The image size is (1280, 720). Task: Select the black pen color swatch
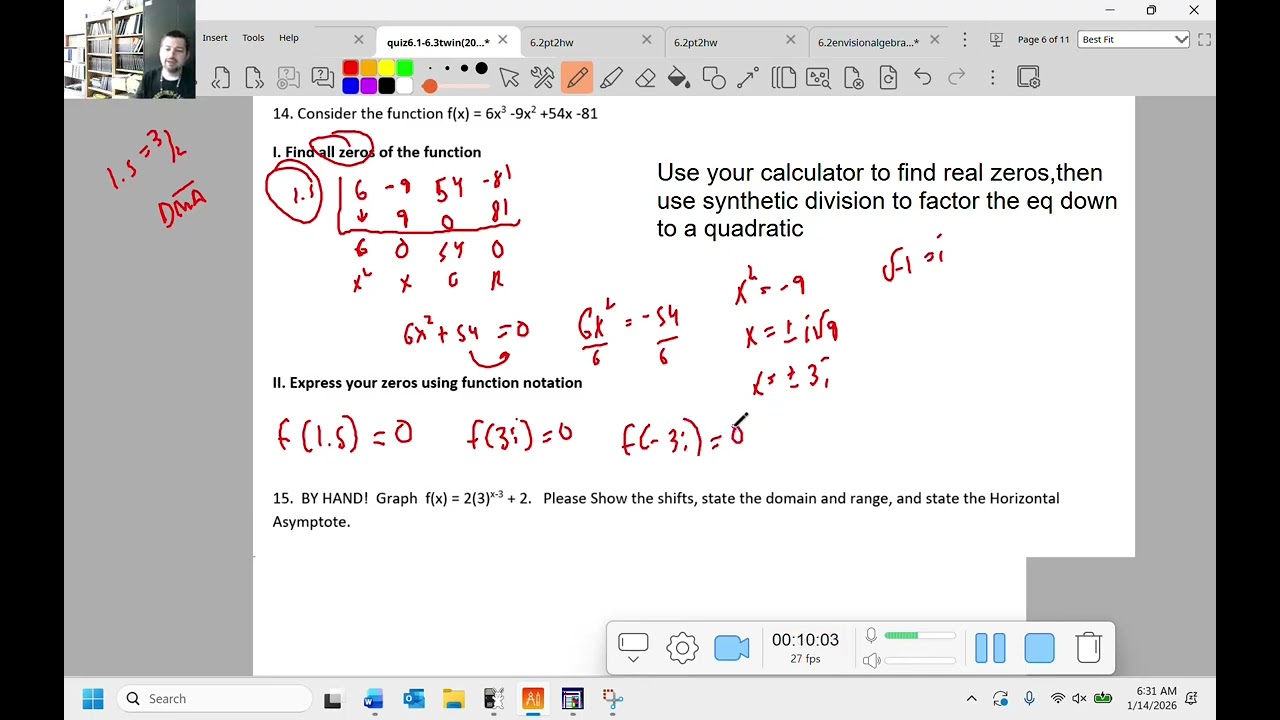[x=386, y=86]
